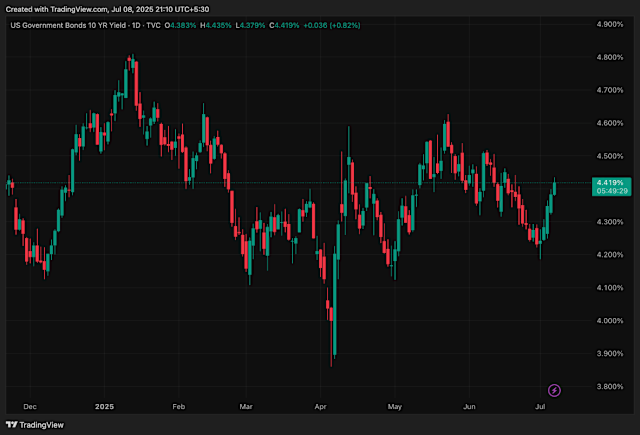Click the 05:49:29 countdown timer
This screenshot has height=435, width=640.
point(612,191)
